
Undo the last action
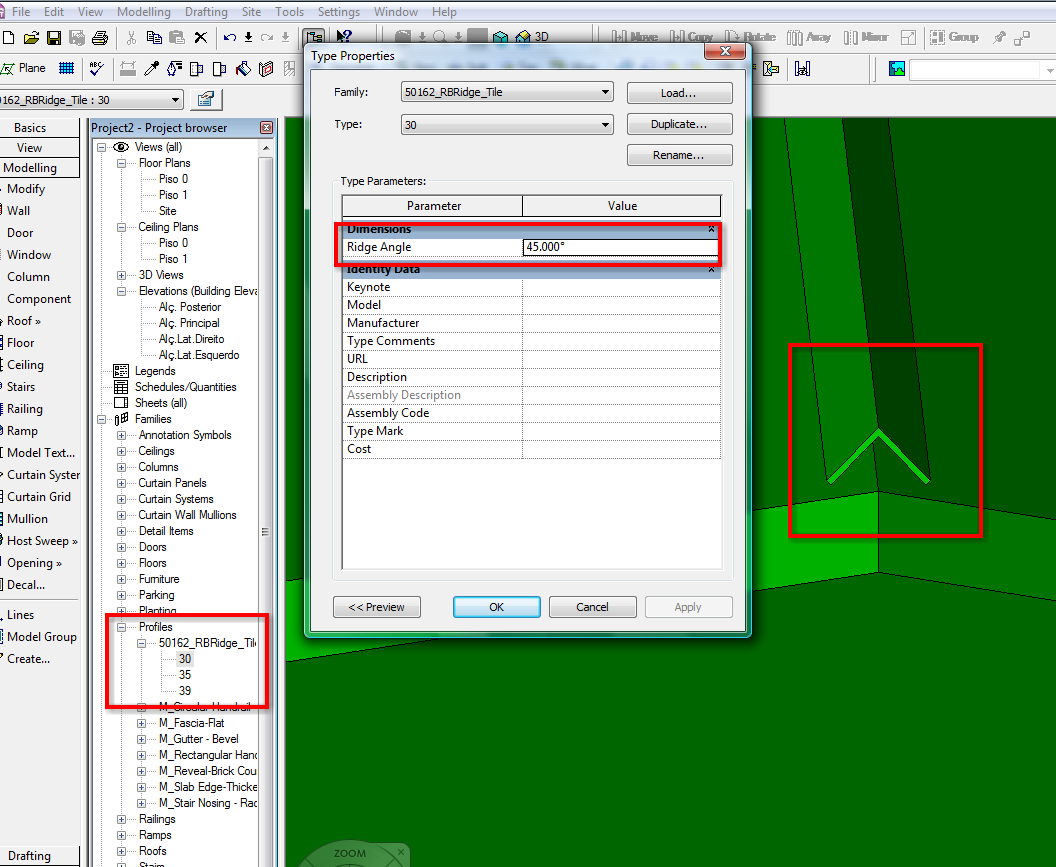coord(228,37)
